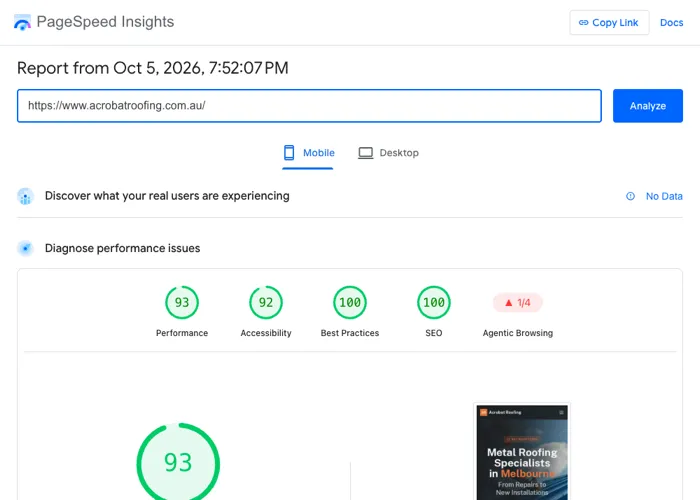
Task: Click the Accessibility label
Action: [266, 333]
